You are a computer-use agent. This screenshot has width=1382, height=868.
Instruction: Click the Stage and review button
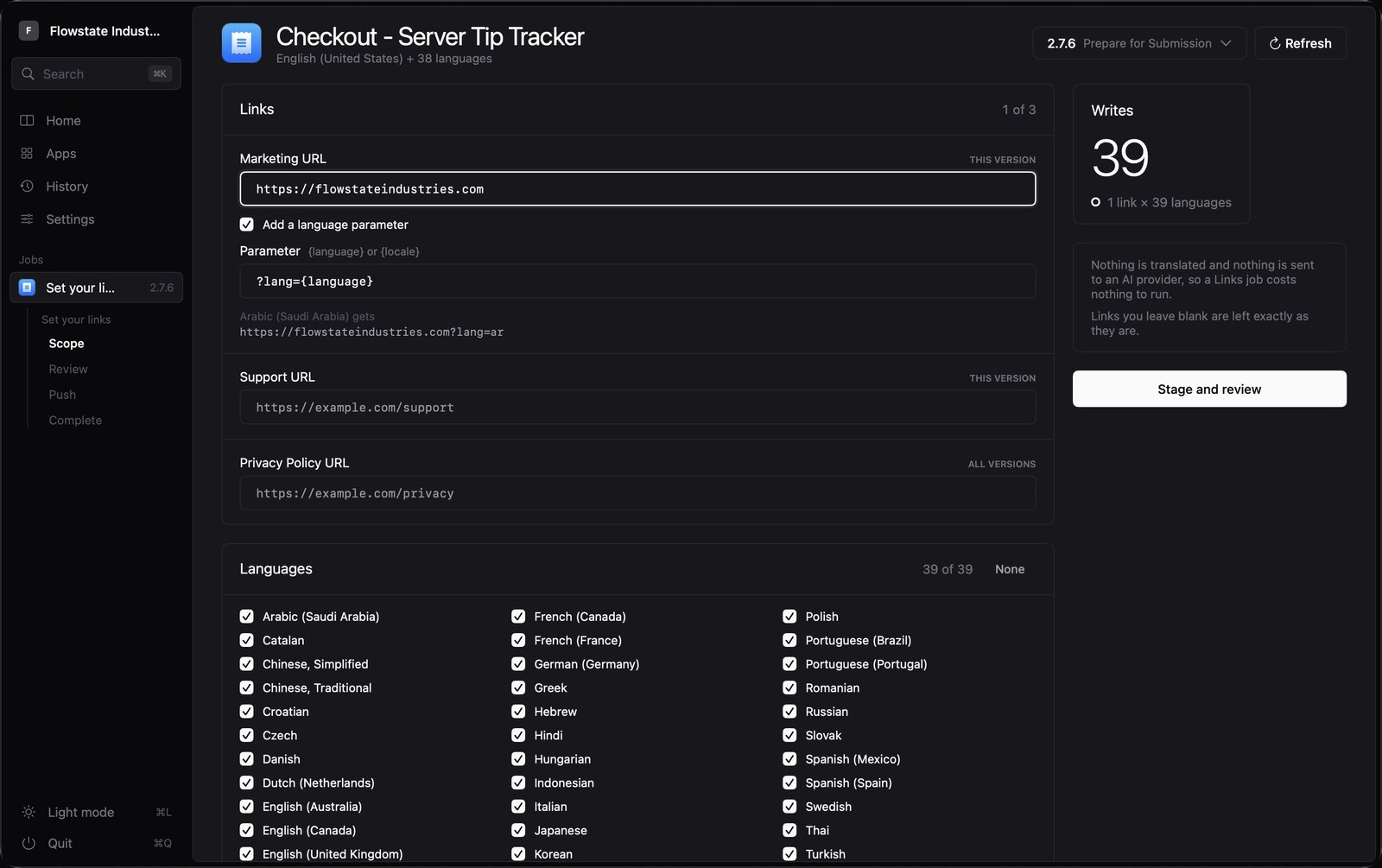(x=1209, y=389)
